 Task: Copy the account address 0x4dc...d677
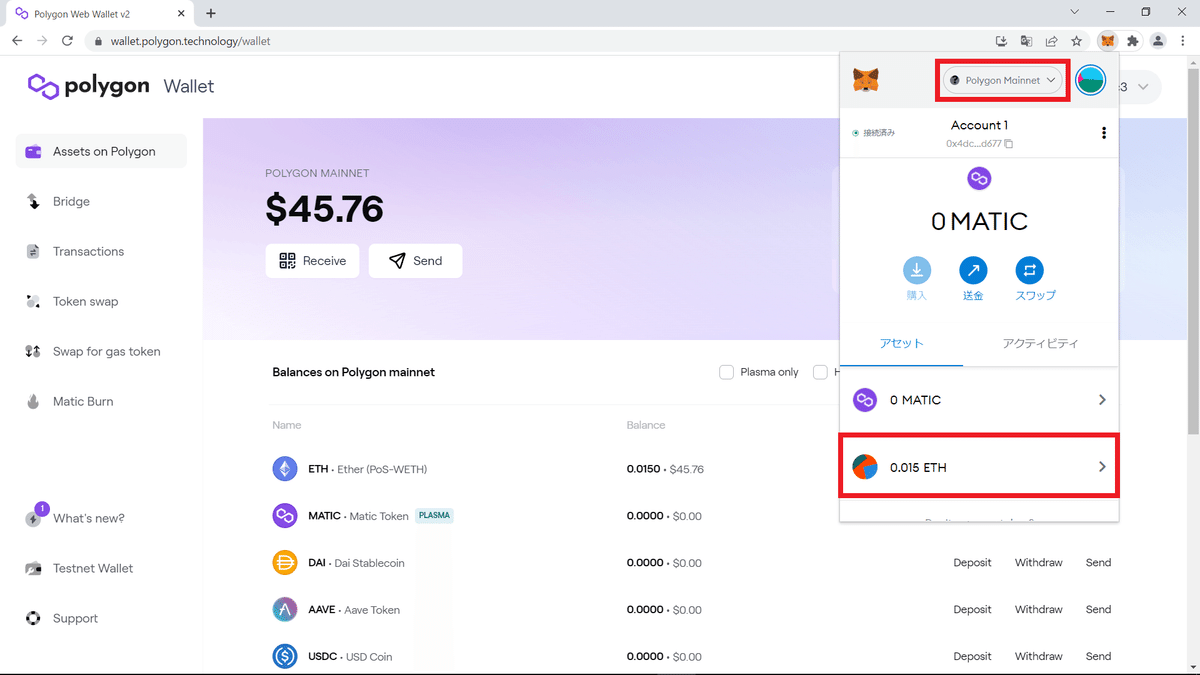[x=979, y=144]
